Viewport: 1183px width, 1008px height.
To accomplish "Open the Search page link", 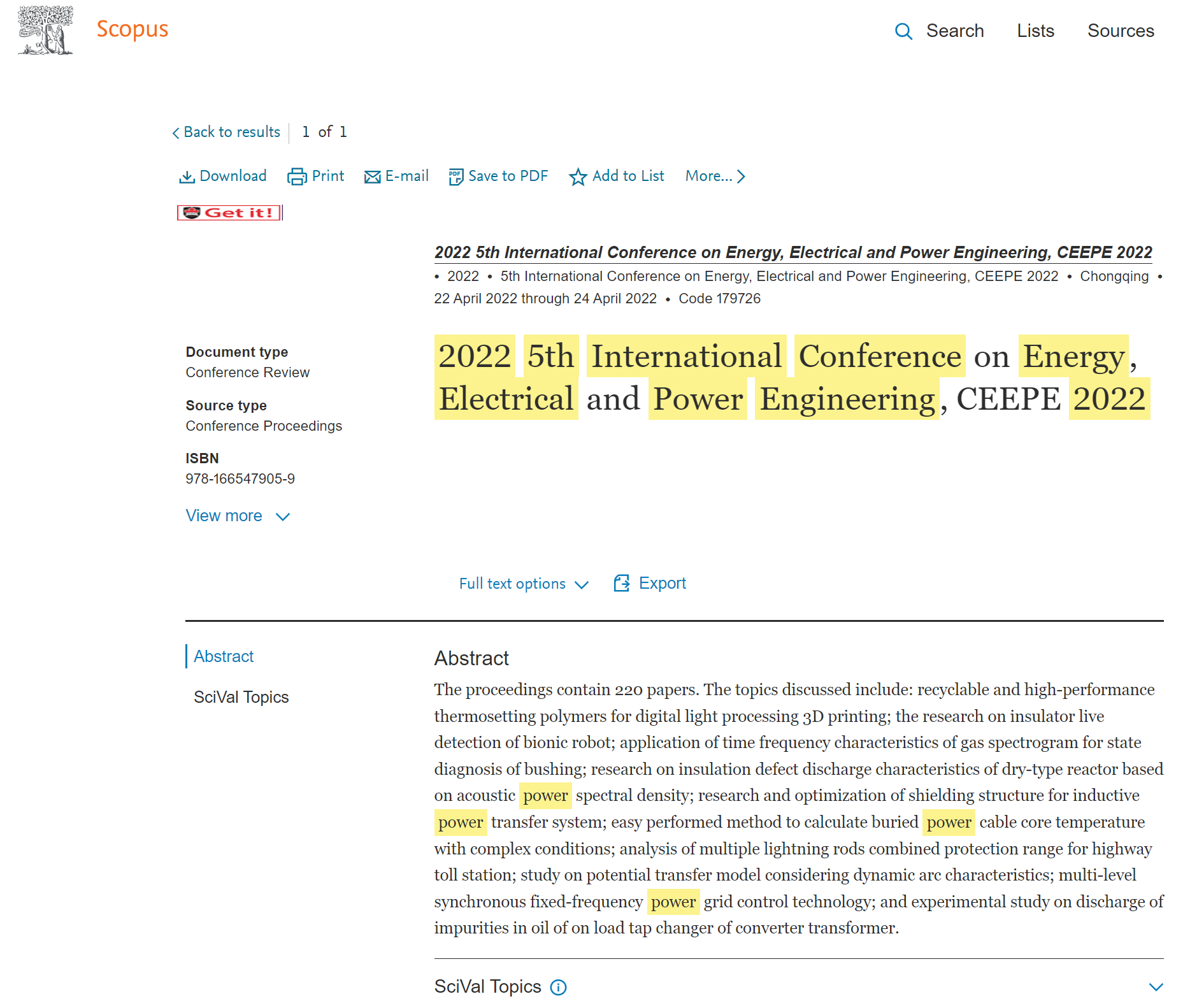I will point(954,31).
